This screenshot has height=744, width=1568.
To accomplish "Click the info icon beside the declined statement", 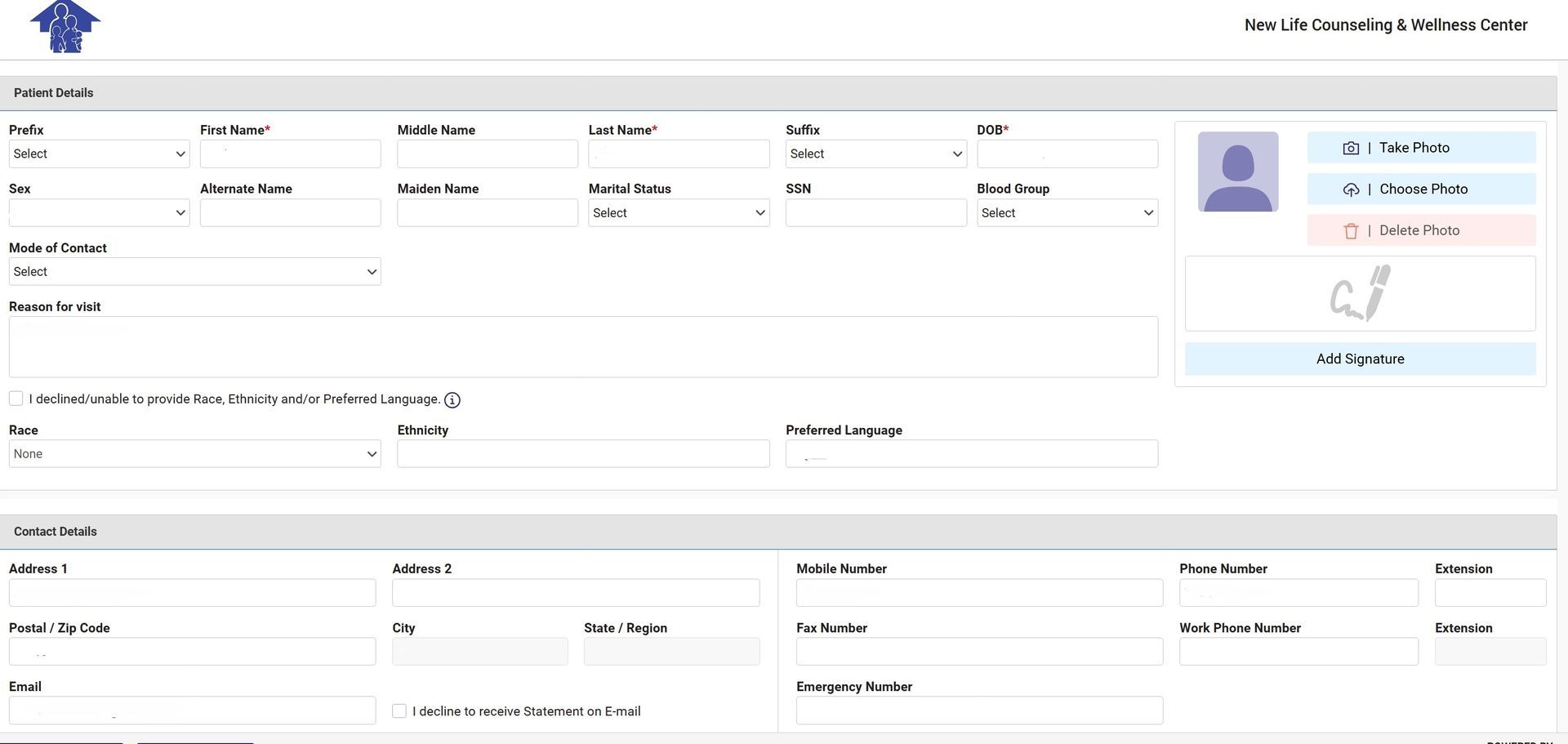I will [x=452, y=400].
